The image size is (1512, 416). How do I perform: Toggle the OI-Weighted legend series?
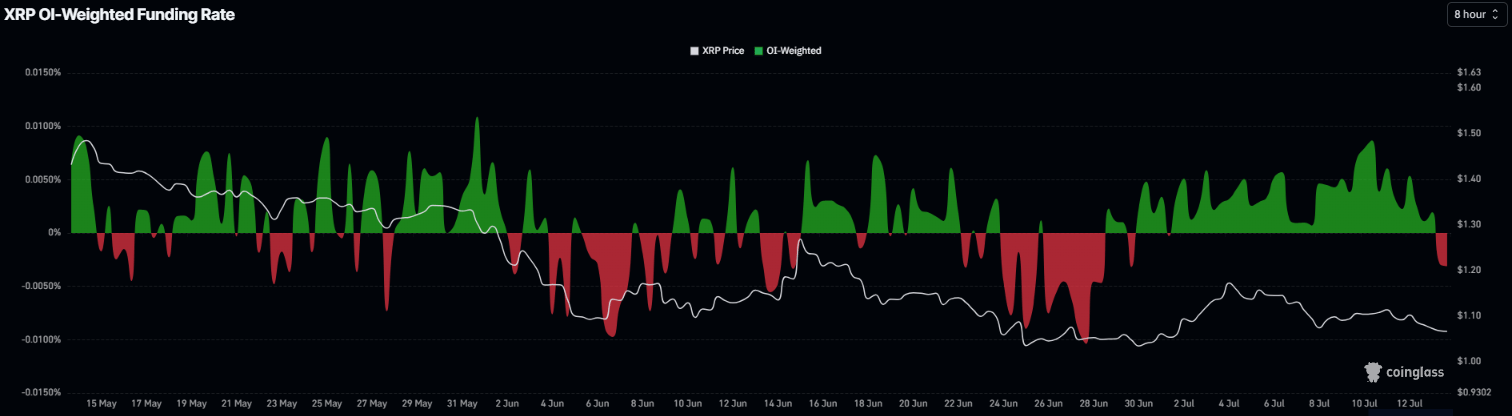788,50
